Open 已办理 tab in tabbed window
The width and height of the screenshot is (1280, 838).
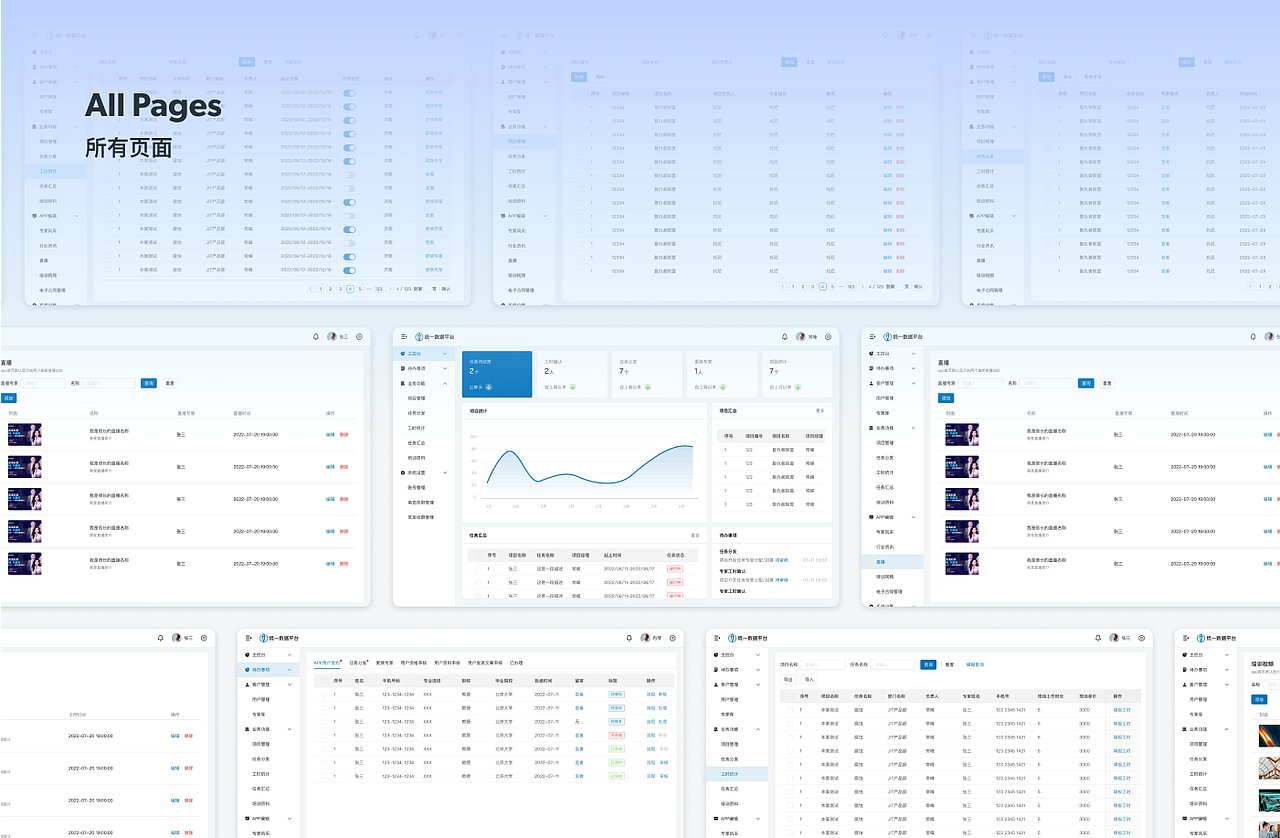(x=516, y=663)
